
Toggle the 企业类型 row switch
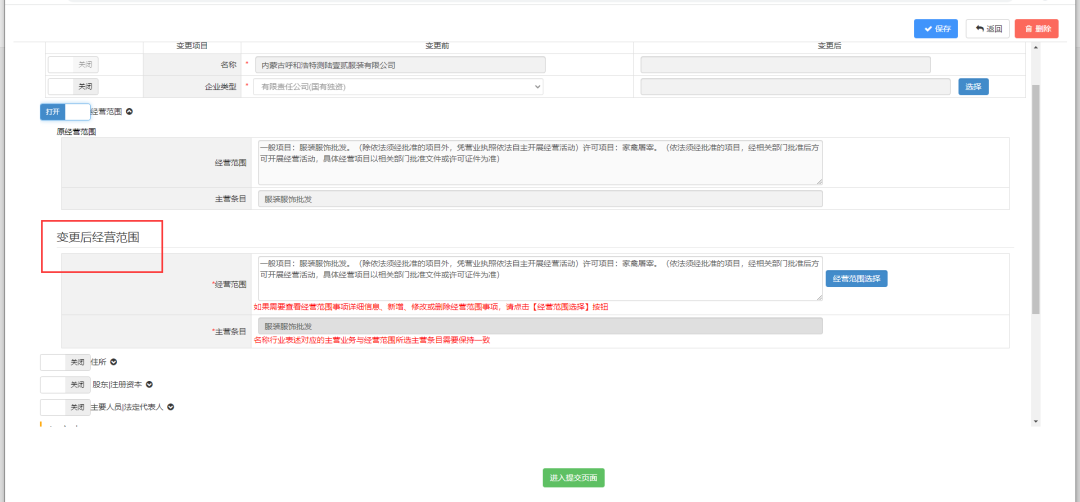(74, 87)
